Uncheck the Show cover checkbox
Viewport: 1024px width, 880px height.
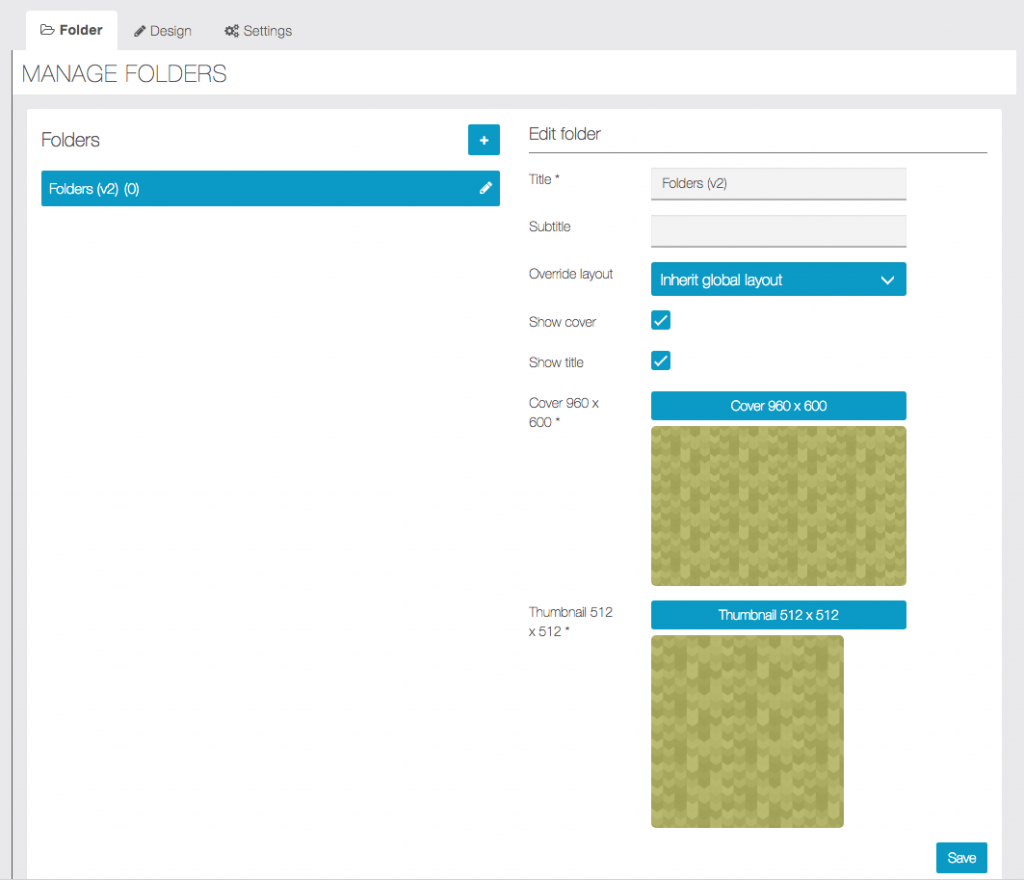[x=660, y=320]
